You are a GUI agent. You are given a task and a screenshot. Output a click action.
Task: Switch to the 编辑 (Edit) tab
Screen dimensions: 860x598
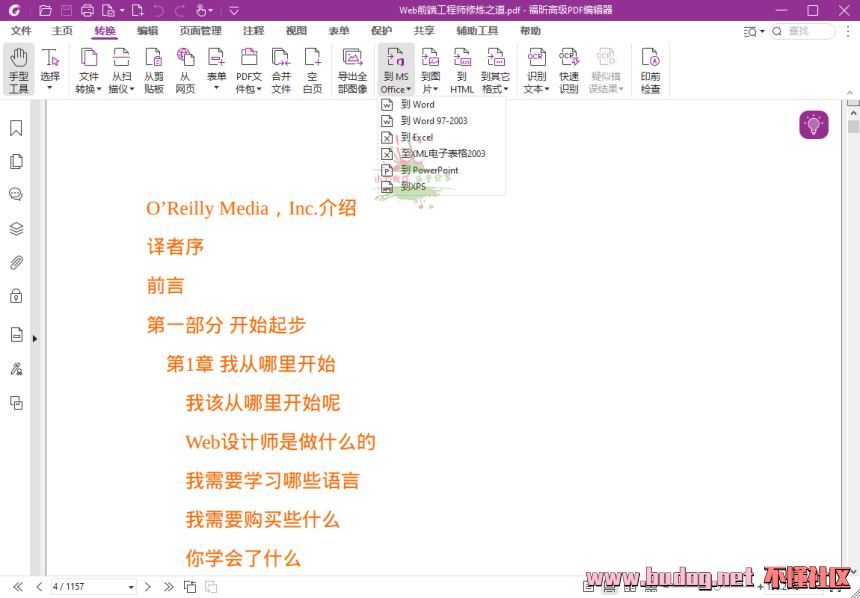tap(148, 31)
